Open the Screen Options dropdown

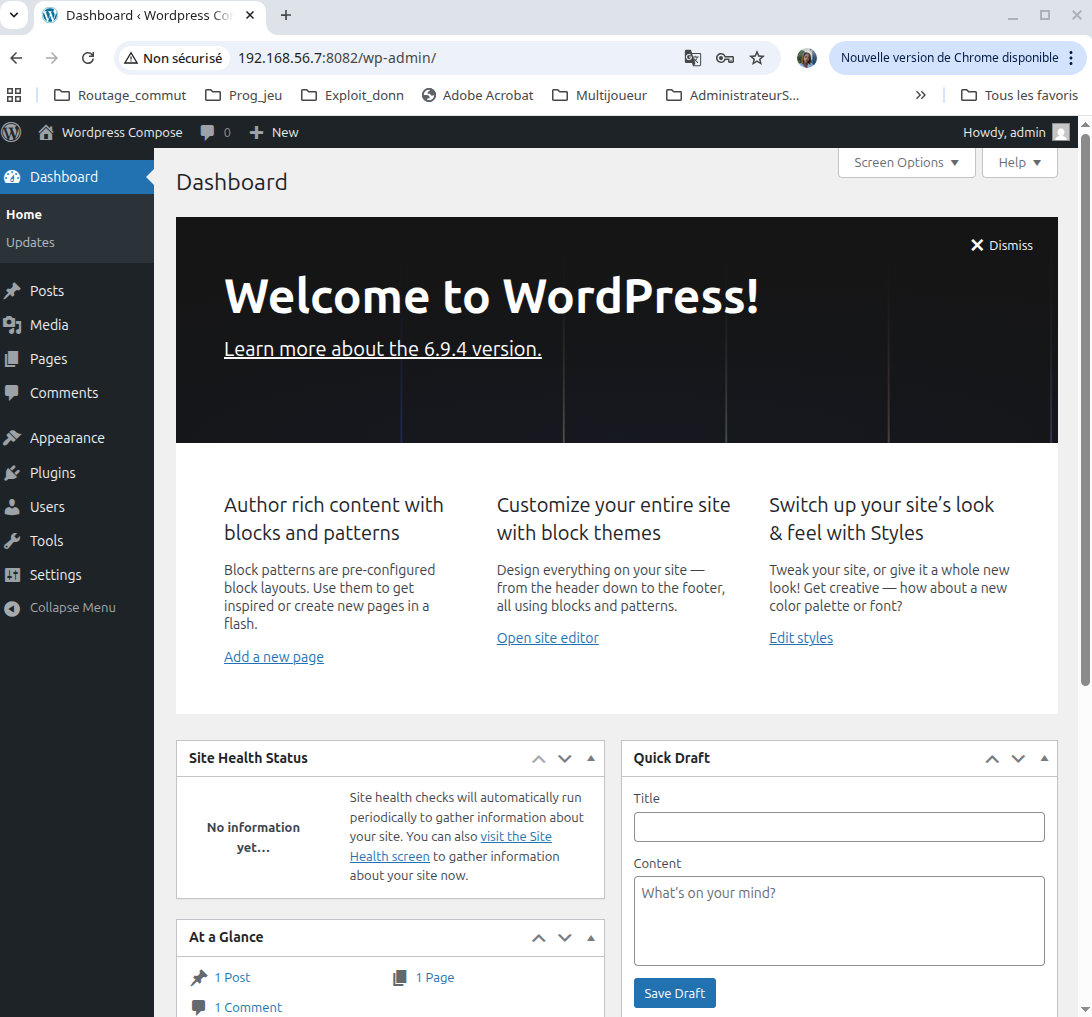pos(906,162)
